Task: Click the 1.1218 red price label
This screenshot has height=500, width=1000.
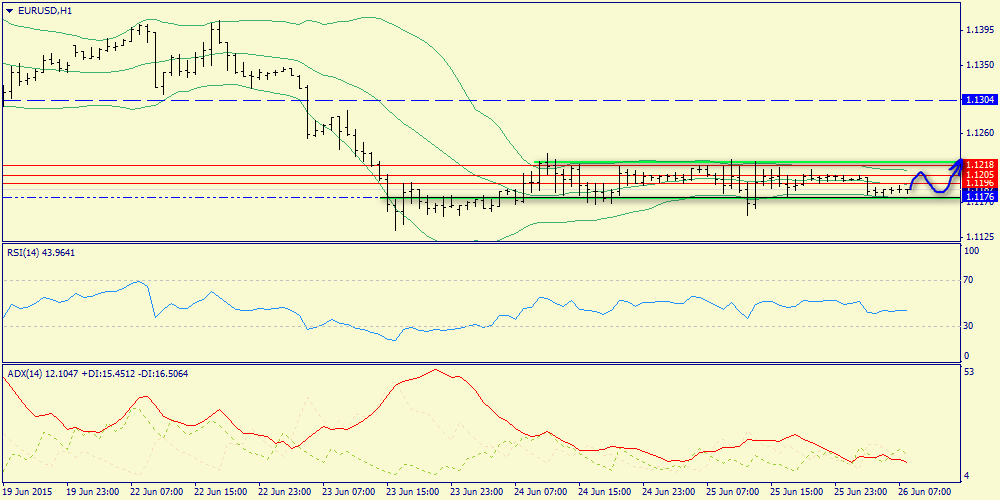Action: (x=980, y=165)
